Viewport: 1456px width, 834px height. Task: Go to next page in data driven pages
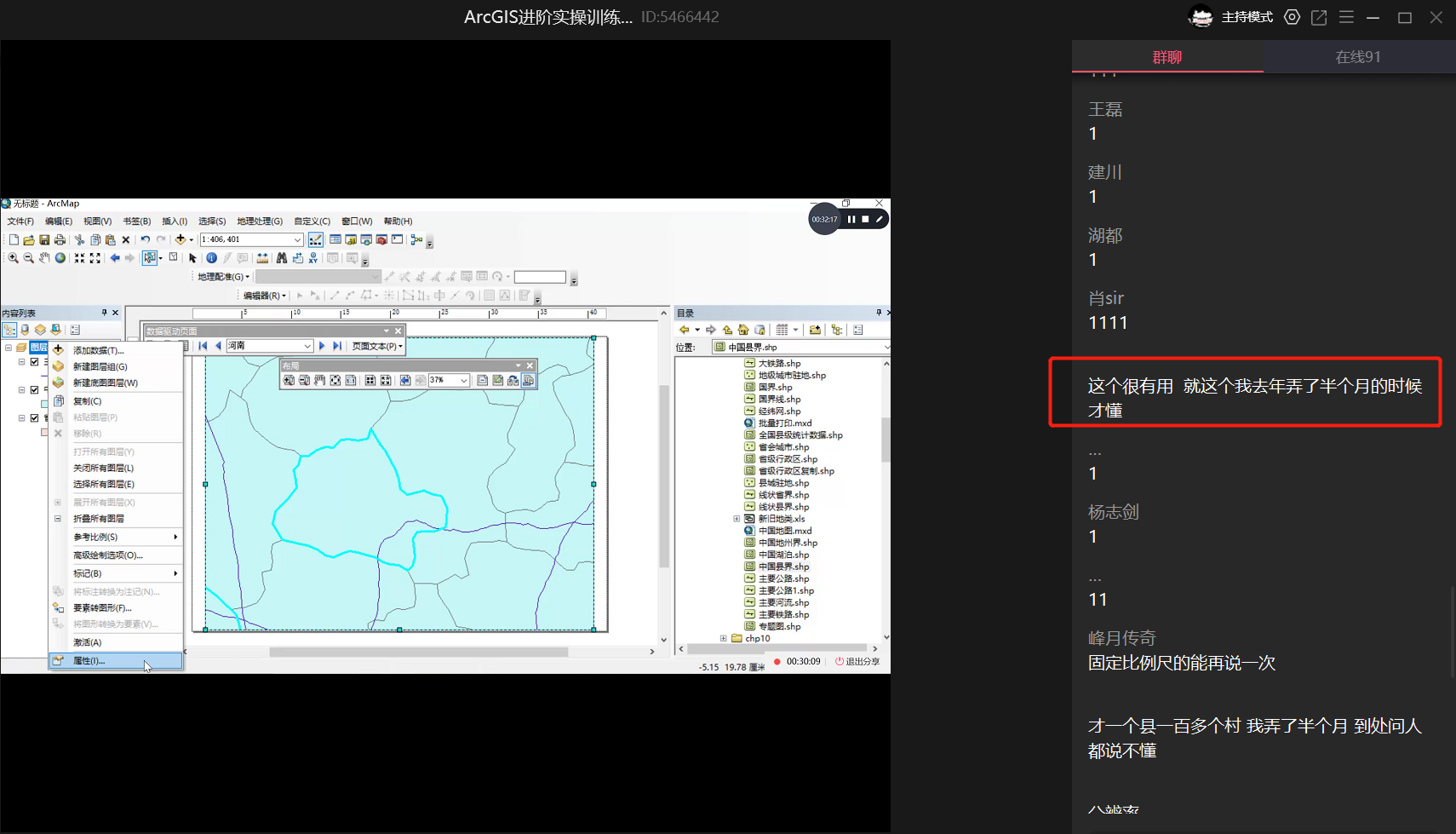coord(322,346)
